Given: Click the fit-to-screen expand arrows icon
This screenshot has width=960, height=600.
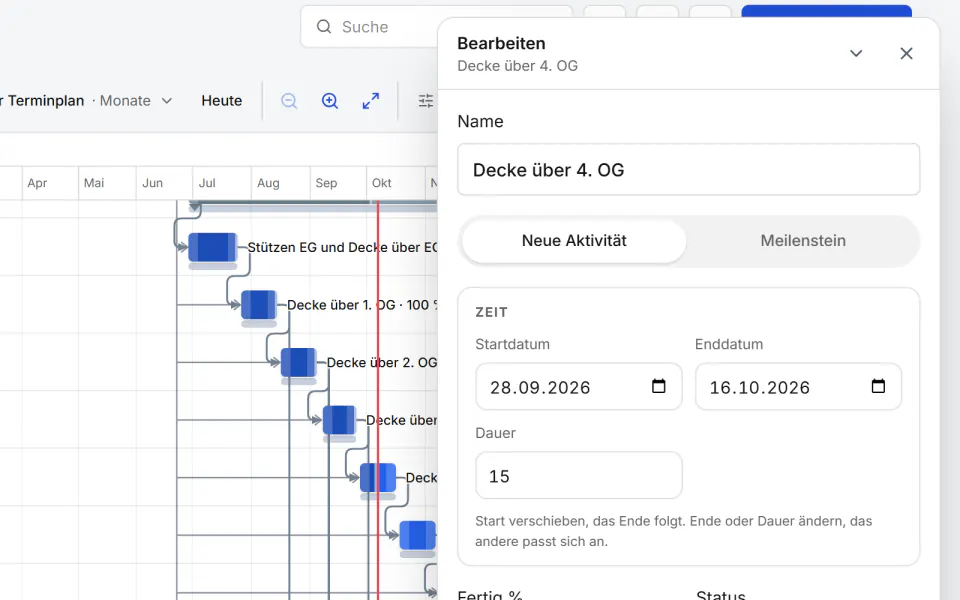Looking at the screenshot, I should (x=370, y=101).
